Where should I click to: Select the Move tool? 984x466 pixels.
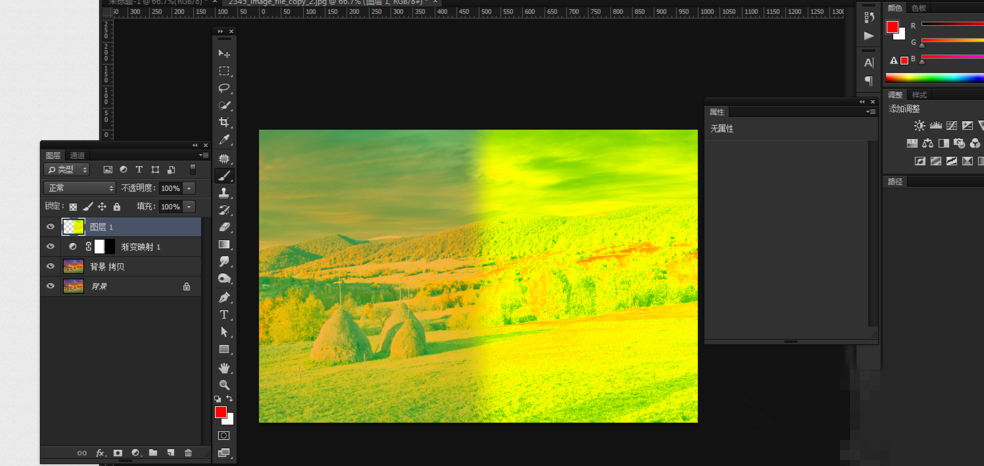224,53
